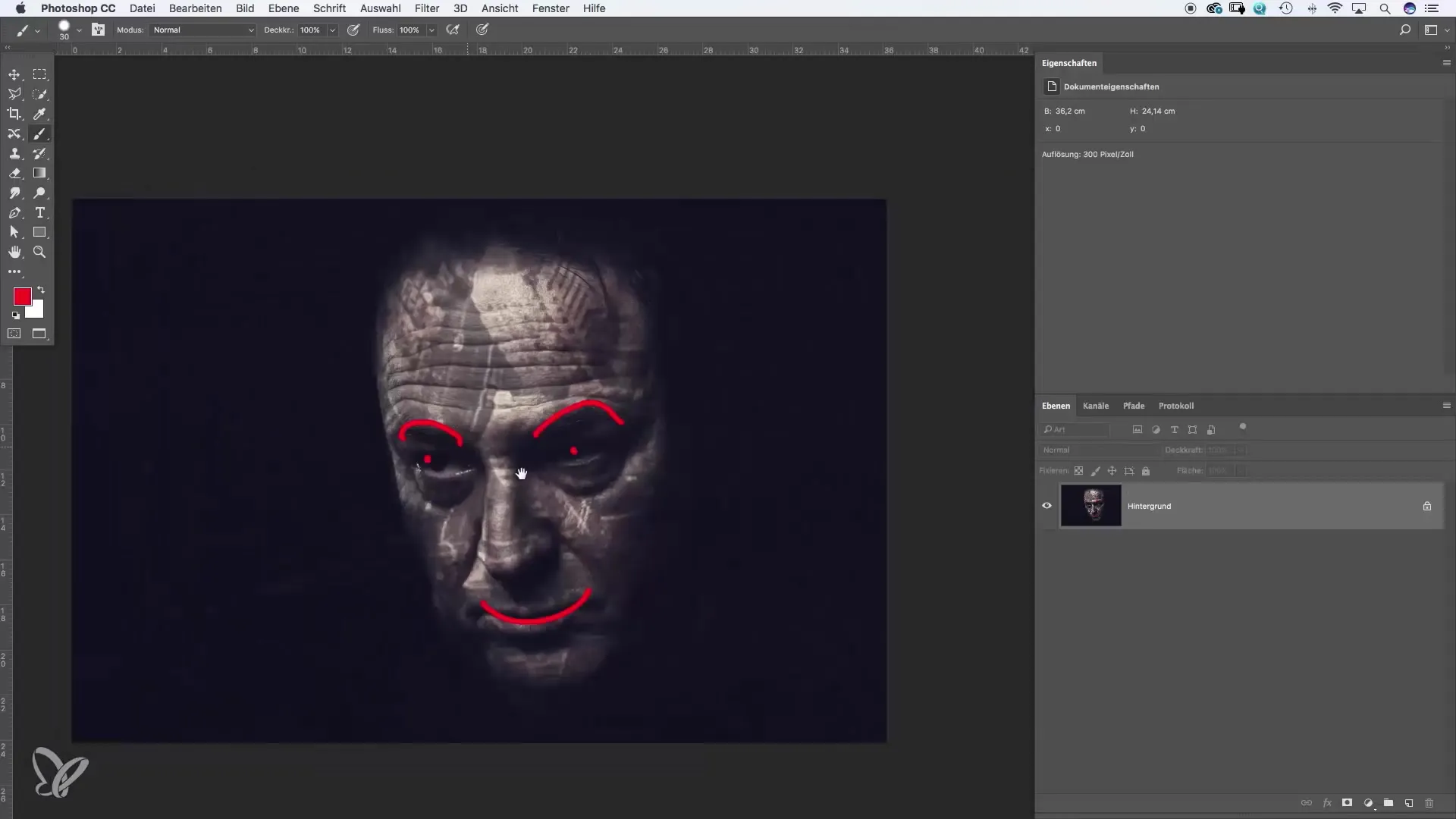1456x819 pixels.
Task: Open the Deckkr. opacity slider dropdown
Action: (x=332, y=30)
